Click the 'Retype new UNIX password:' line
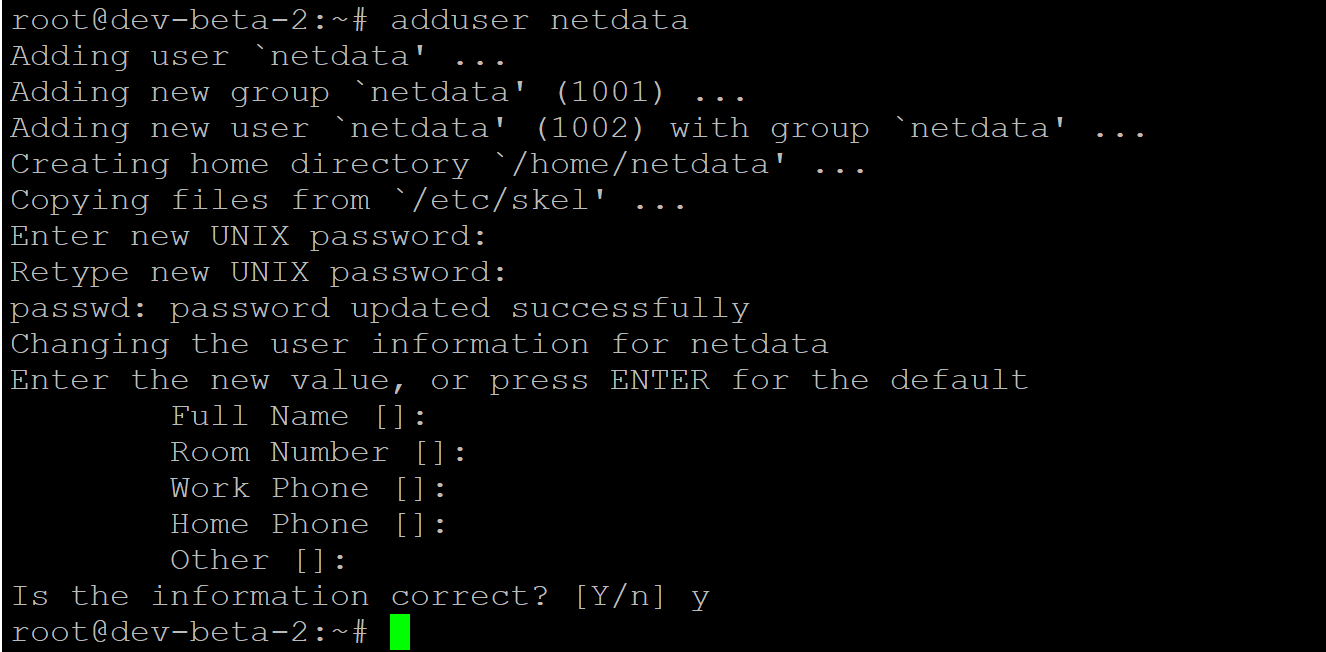The height and width of the screenshot is (652, 1326). 259,272
